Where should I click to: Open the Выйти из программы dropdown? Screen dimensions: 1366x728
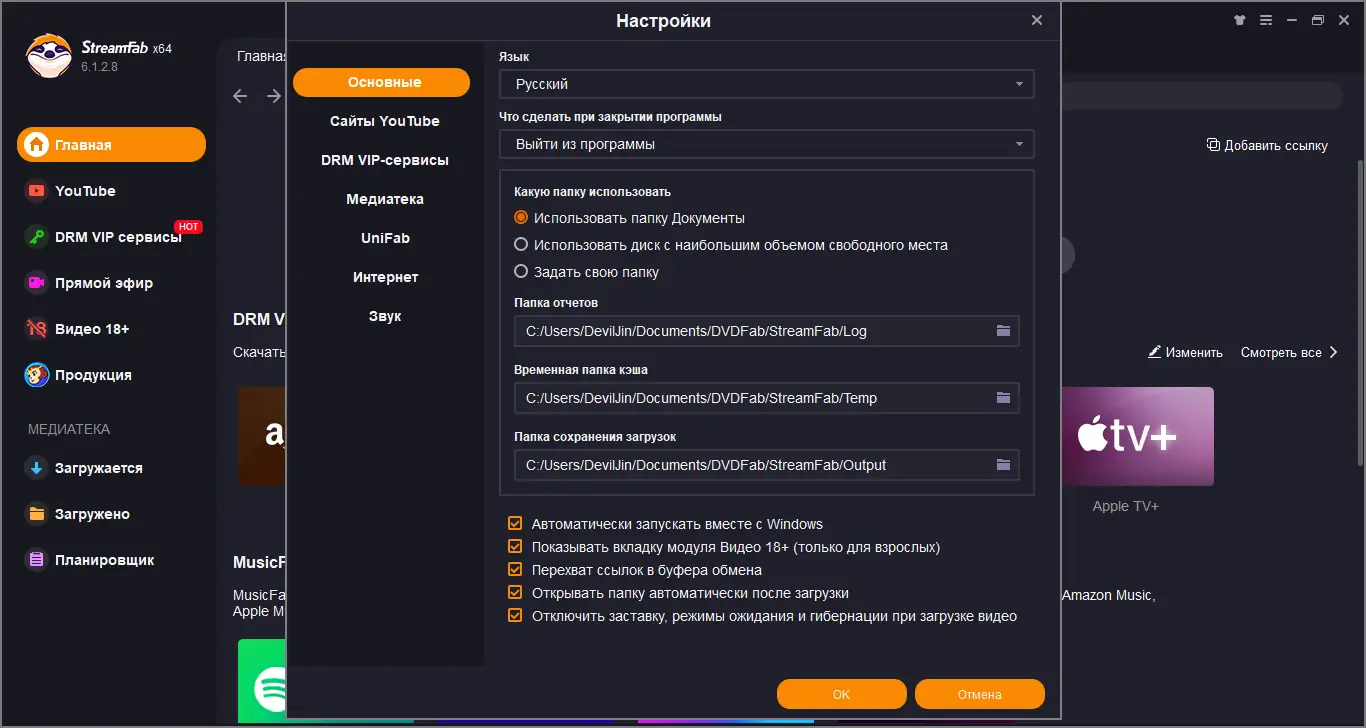(x=766, y=144)
